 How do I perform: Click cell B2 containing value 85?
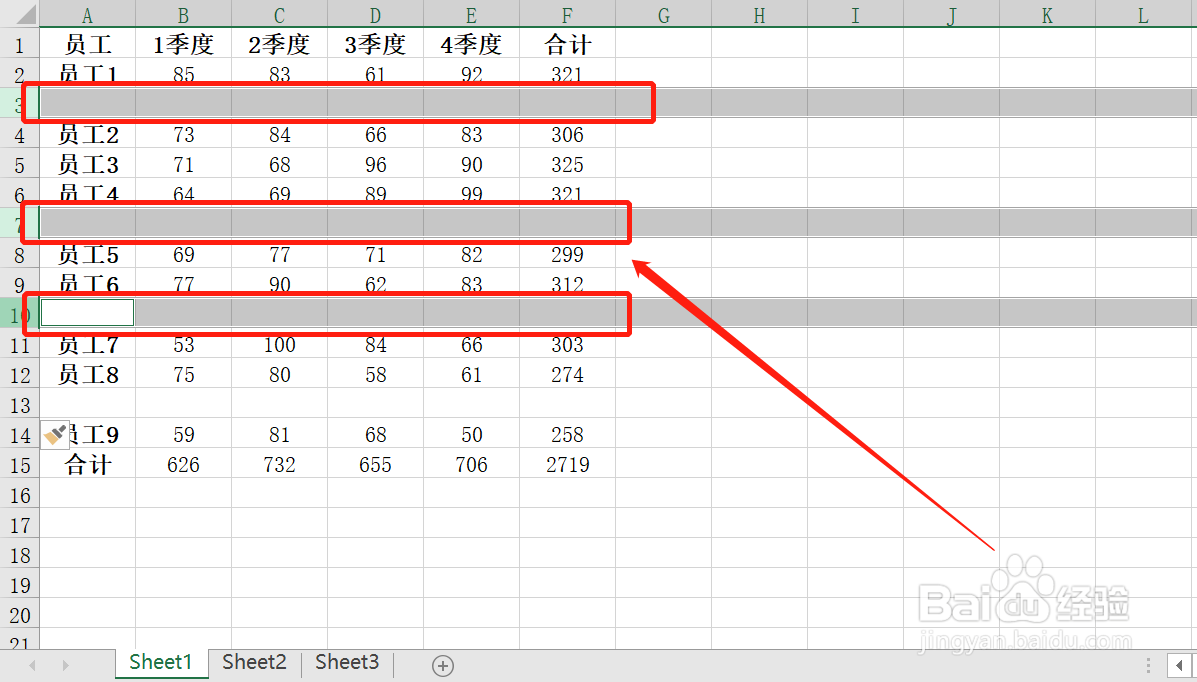183,73
